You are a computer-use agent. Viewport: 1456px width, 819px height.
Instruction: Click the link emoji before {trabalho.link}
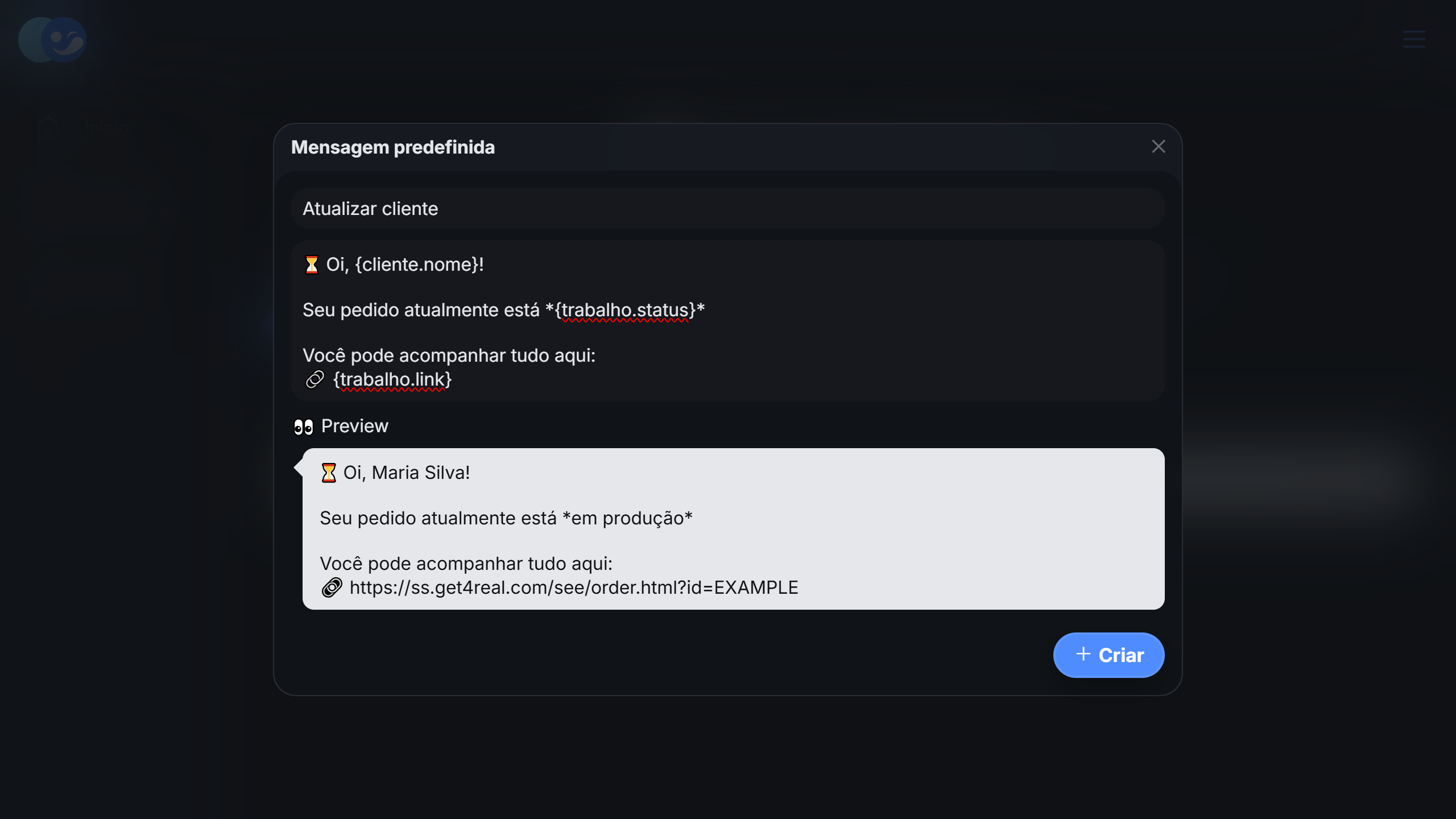click(315, 379)
